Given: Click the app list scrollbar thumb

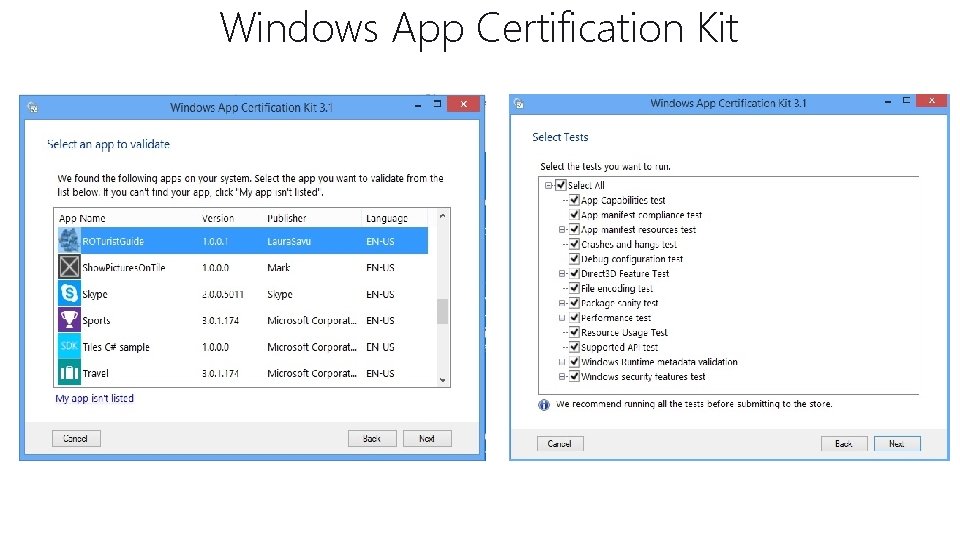Looking at the screenshot, I should (x=442, y=311).
